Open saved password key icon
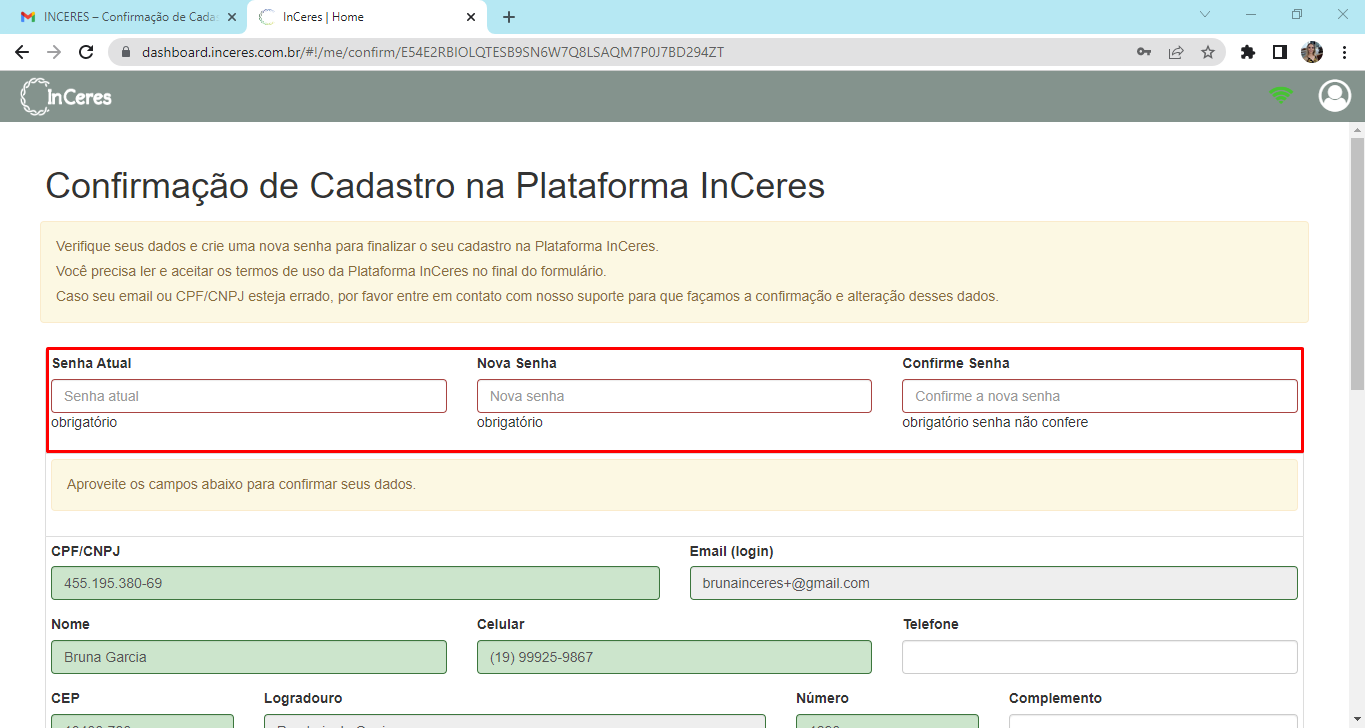This screenshot has height=728, width=1365. click(x=1144, y=52)
